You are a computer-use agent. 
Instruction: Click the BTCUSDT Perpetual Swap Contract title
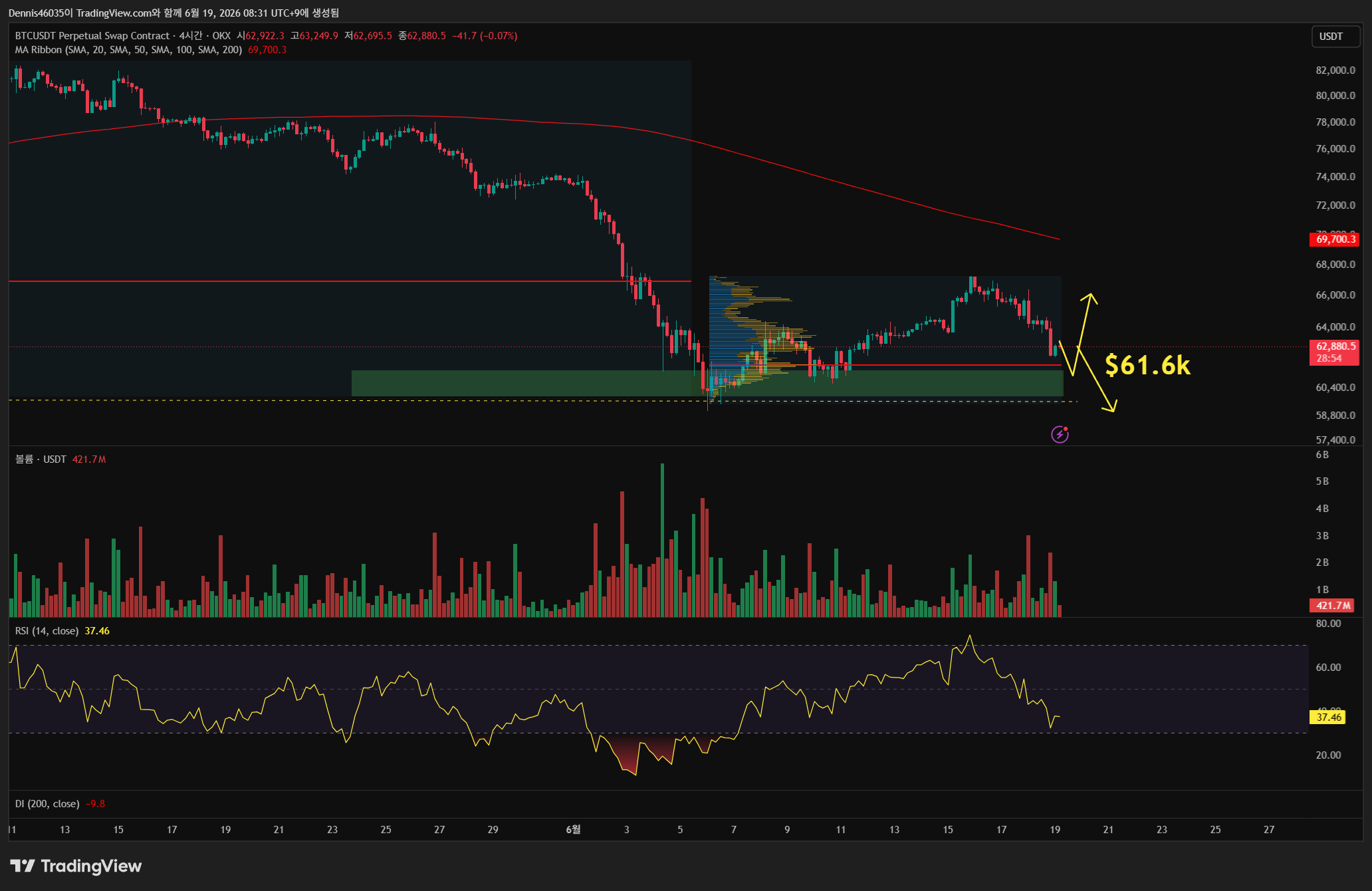click(92, 36)
